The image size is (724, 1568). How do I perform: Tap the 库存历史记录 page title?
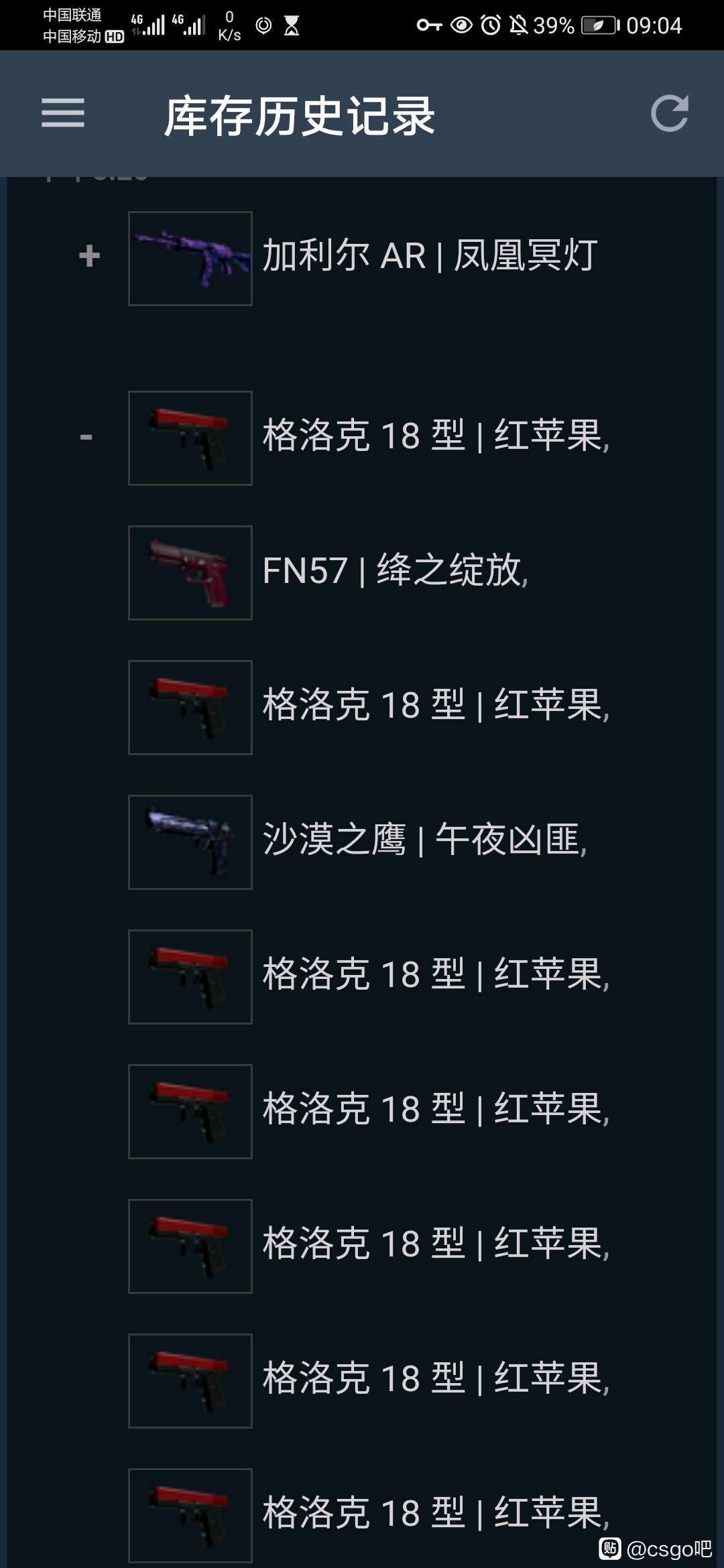click(300, 116)
